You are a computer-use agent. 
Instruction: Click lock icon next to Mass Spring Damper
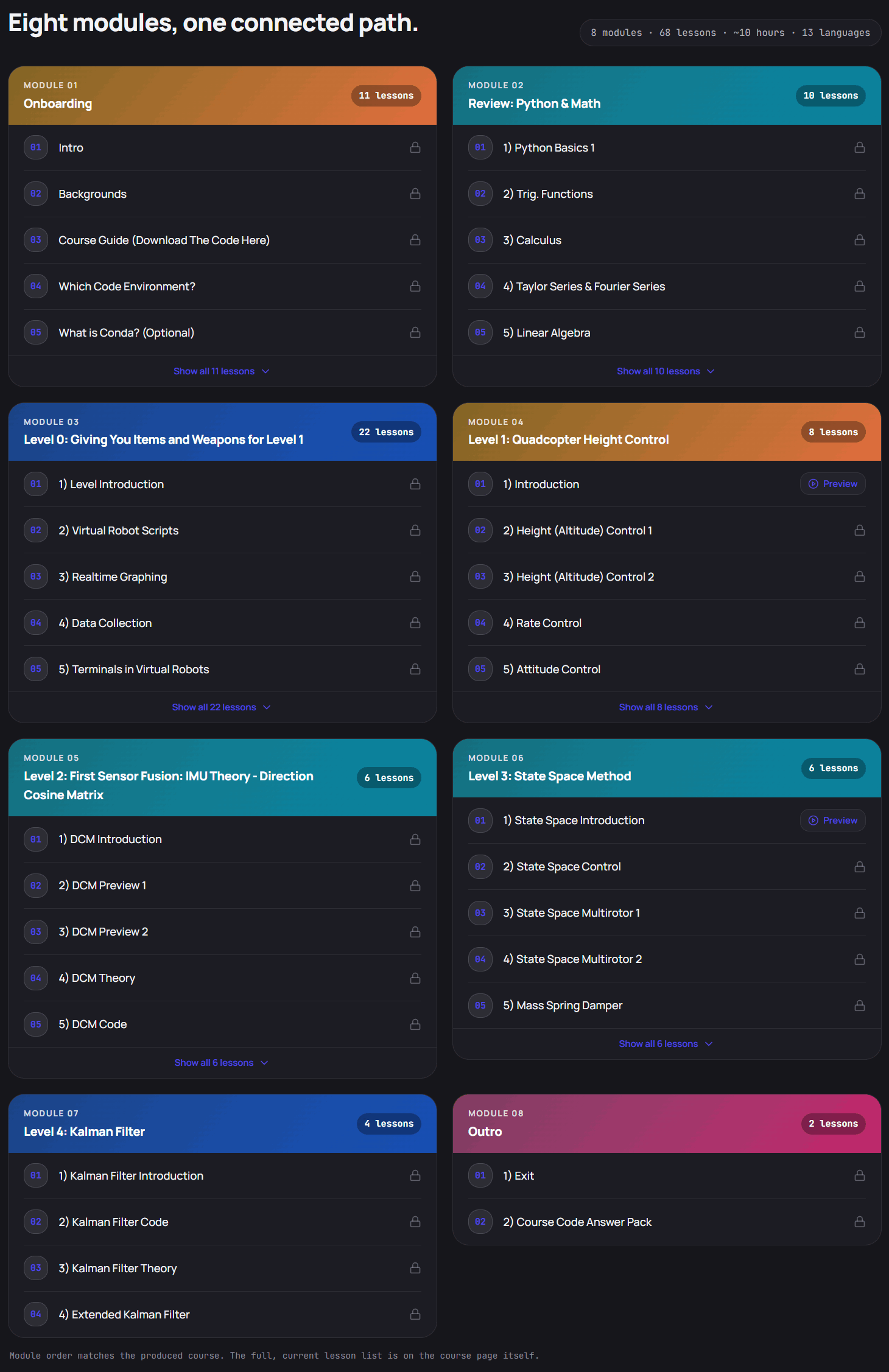point(860,1006)
